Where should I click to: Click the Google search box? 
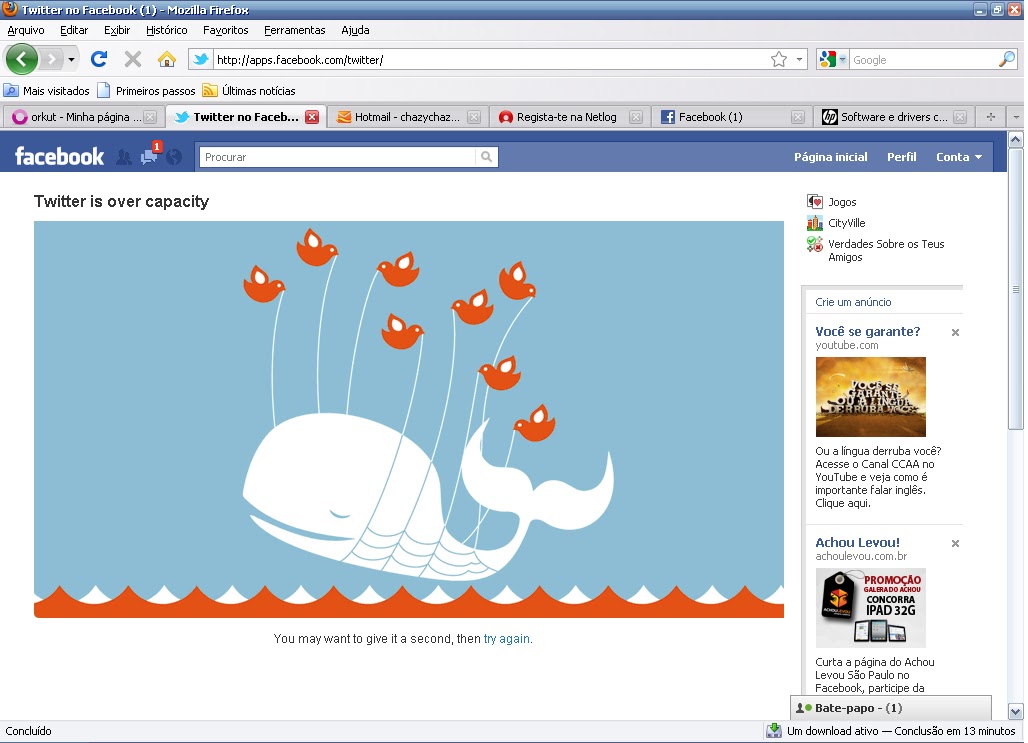point(923,60)
